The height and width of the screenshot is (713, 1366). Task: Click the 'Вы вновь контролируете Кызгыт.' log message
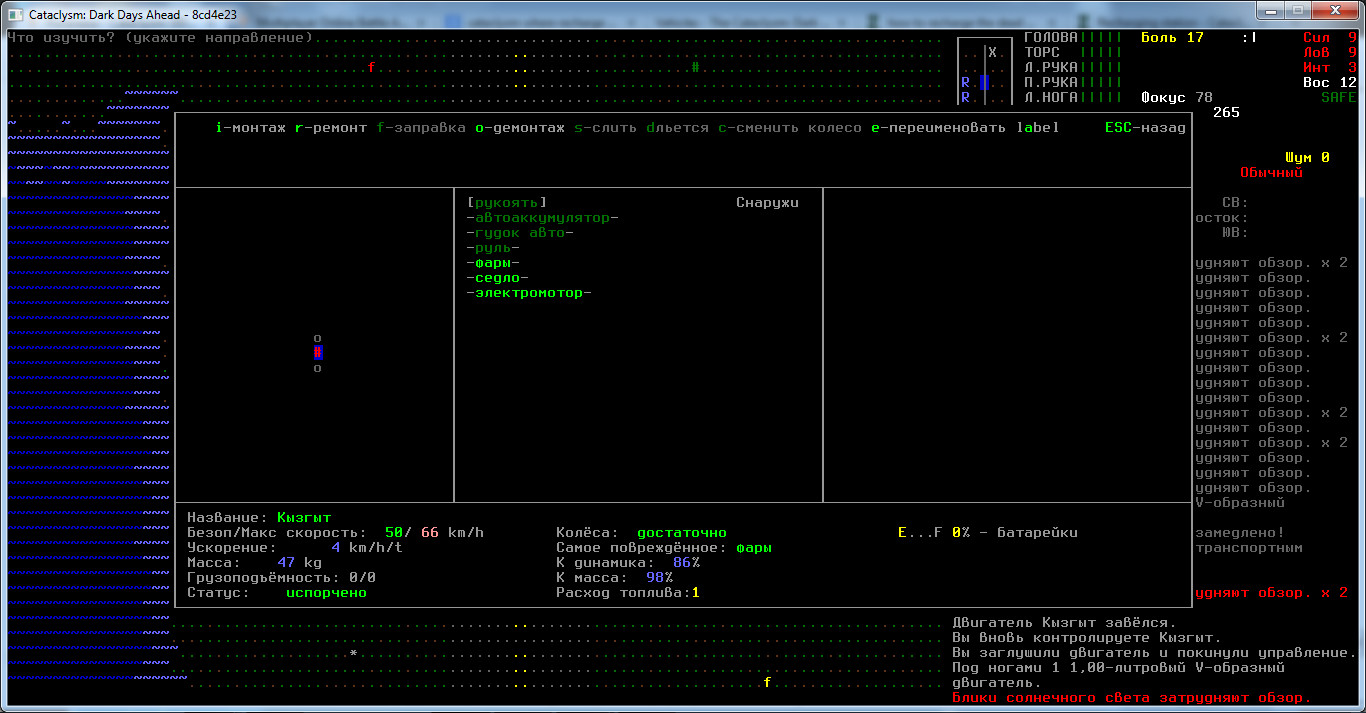tap(1087, 637)
